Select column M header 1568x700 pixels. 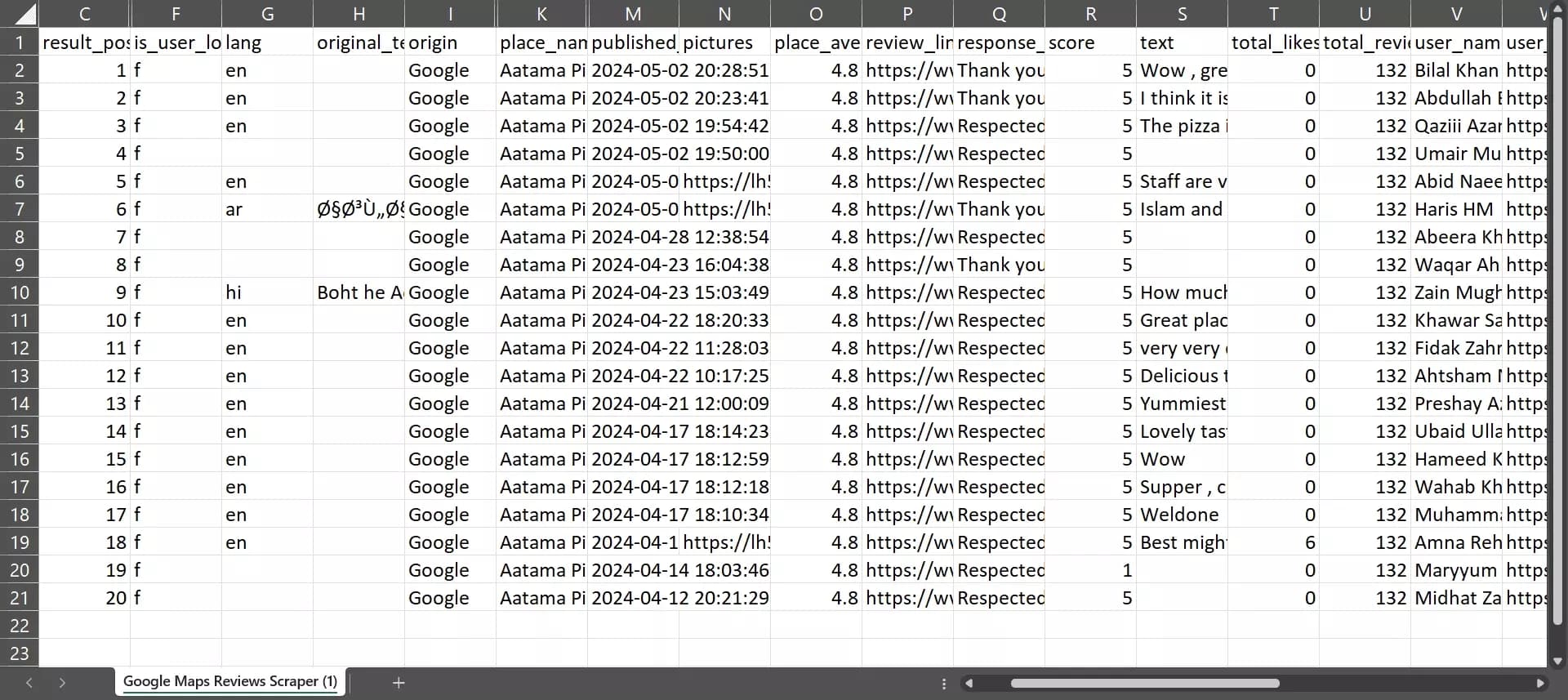(633, 14)
